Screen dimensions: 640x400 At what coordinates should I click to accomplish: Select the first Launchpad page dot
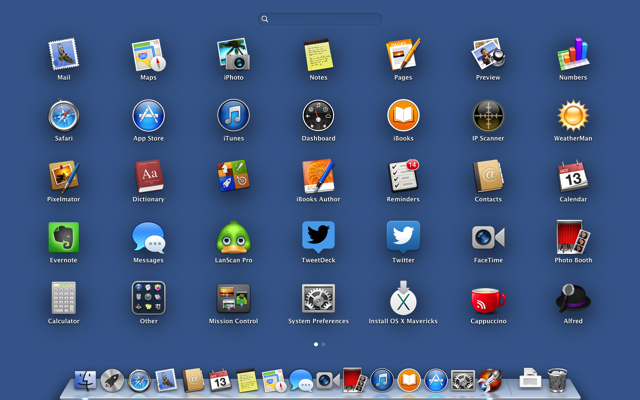[316, 344]
